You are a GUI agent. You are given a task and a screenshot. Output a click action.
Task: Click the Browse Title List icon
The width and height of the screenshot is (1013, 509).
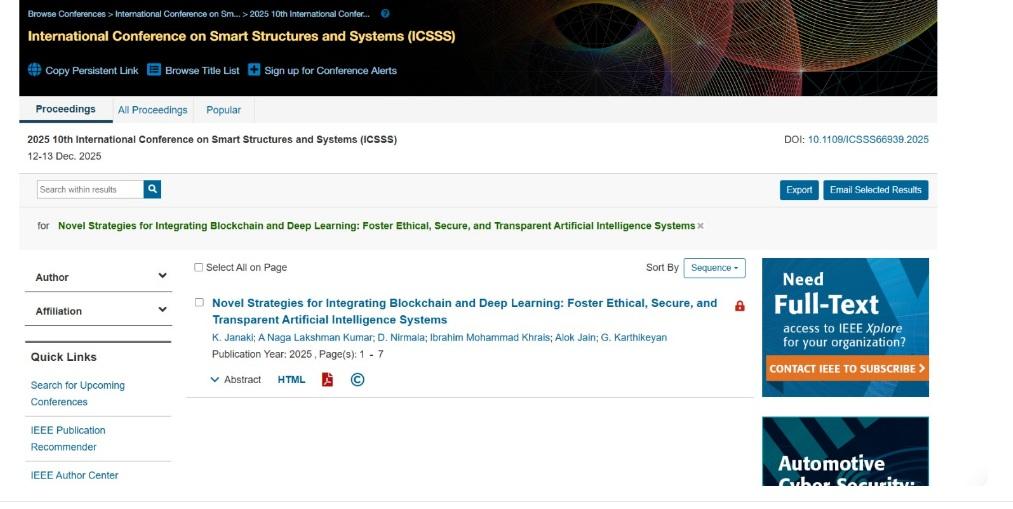click(154, 70)
